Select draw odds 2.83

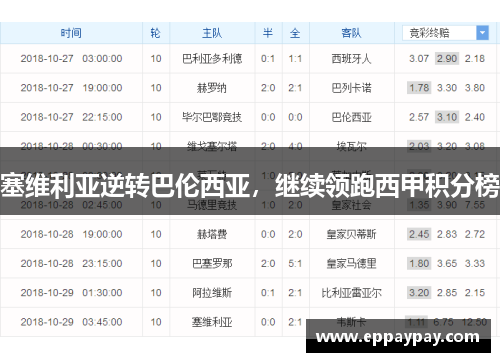click(x=447, y=234)
